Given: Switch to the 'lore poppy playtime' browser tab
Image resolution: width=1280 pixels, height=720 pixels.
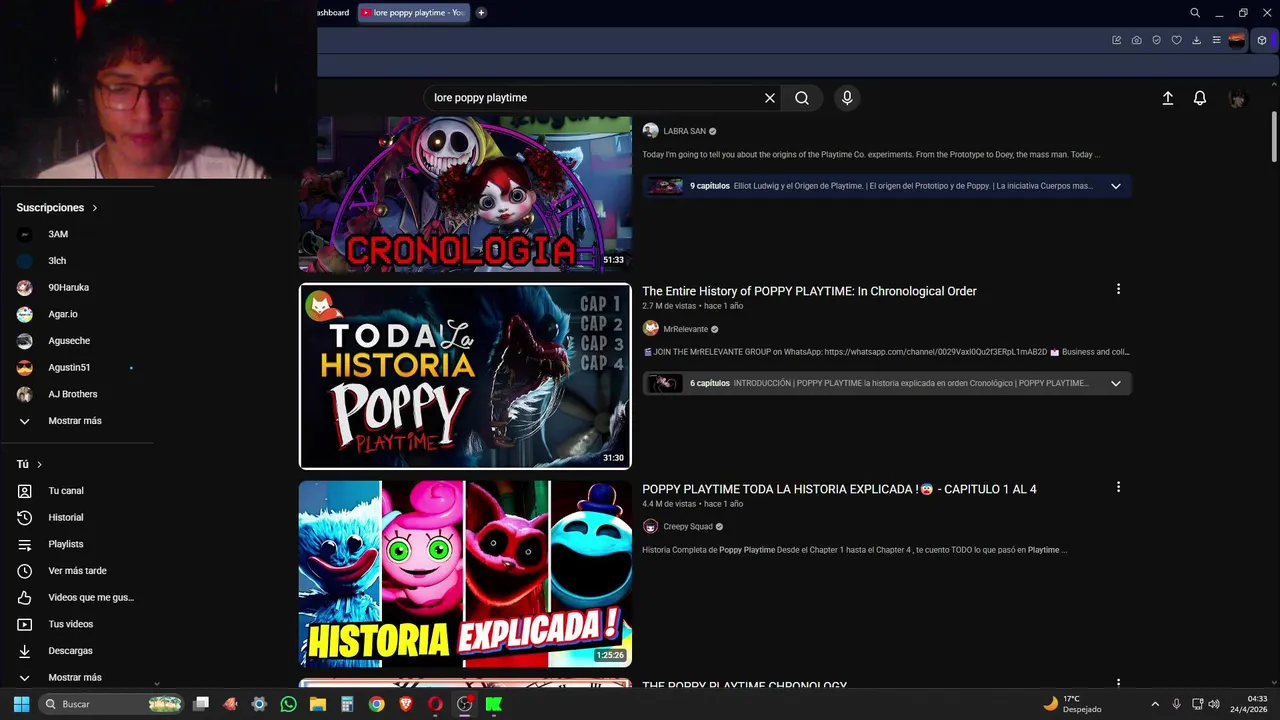Looking at the screenshot, I should pyautogui.click(x=412, y=13).
